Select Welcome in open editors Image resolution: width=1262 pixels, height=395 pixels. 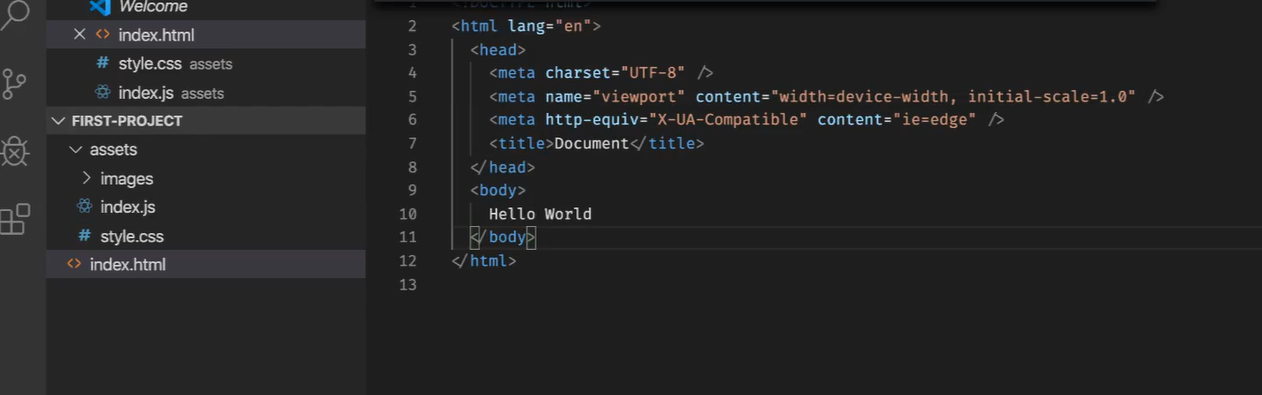click(206, 7)
